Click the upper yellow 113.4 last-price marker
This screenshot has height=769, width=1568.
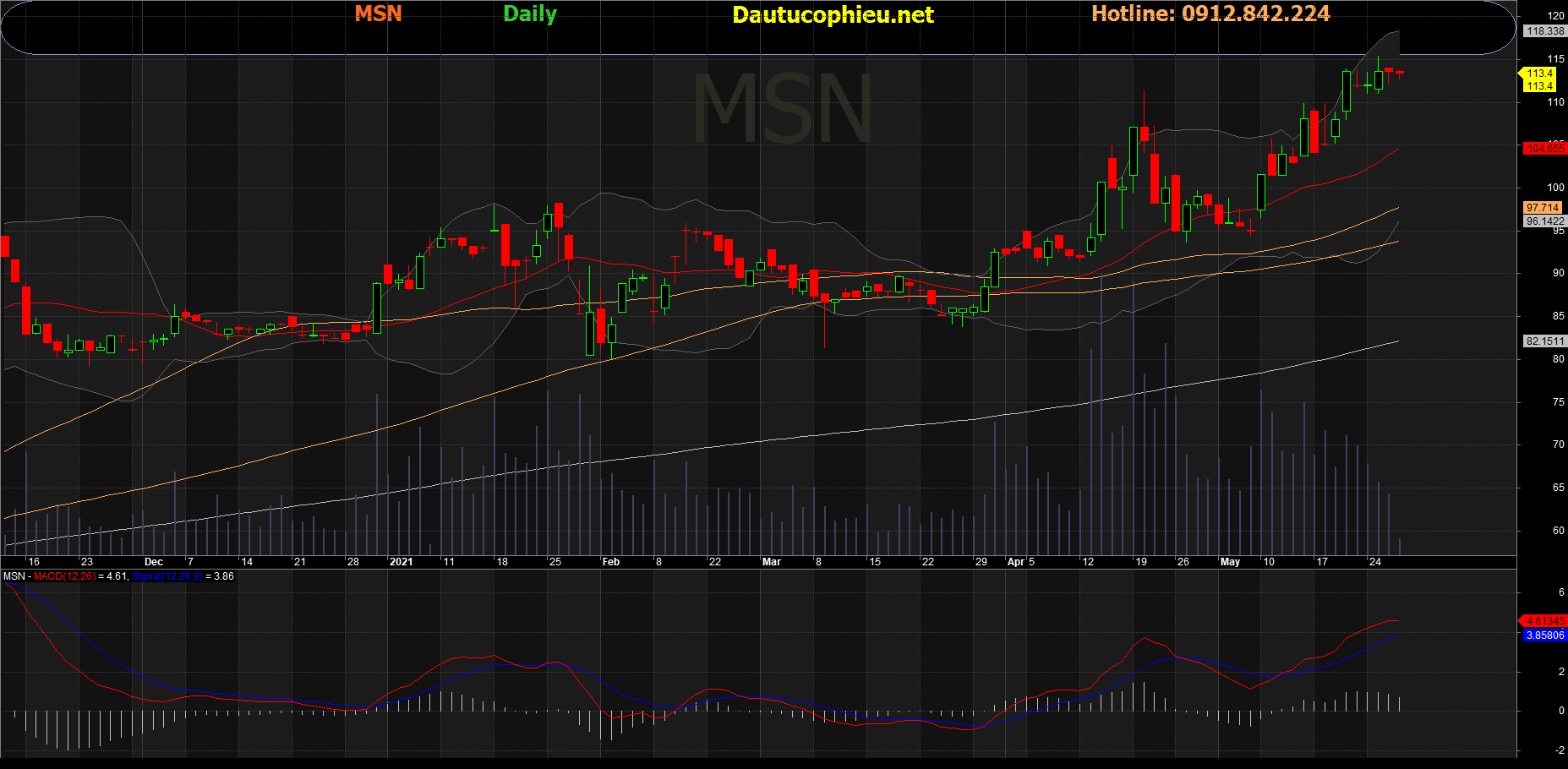click(1539, 74)
